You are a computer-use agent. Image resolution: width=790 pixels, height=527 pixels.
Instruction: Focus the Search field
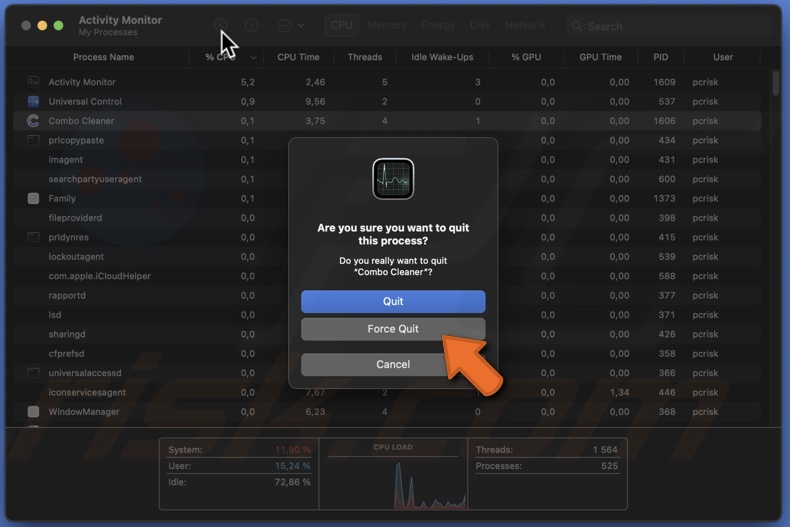669,26
